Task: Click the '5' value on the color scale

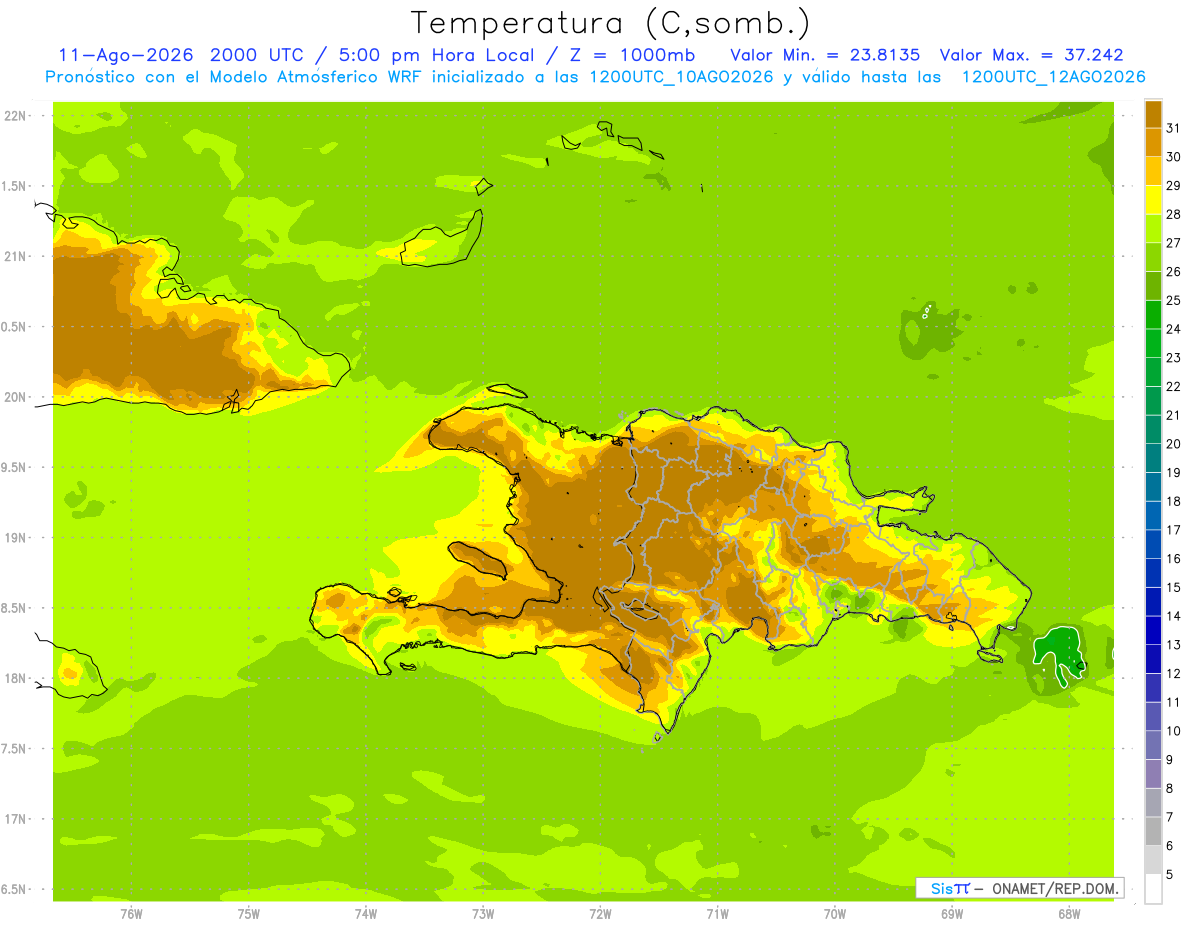Action: click(x=1170, y=875)
